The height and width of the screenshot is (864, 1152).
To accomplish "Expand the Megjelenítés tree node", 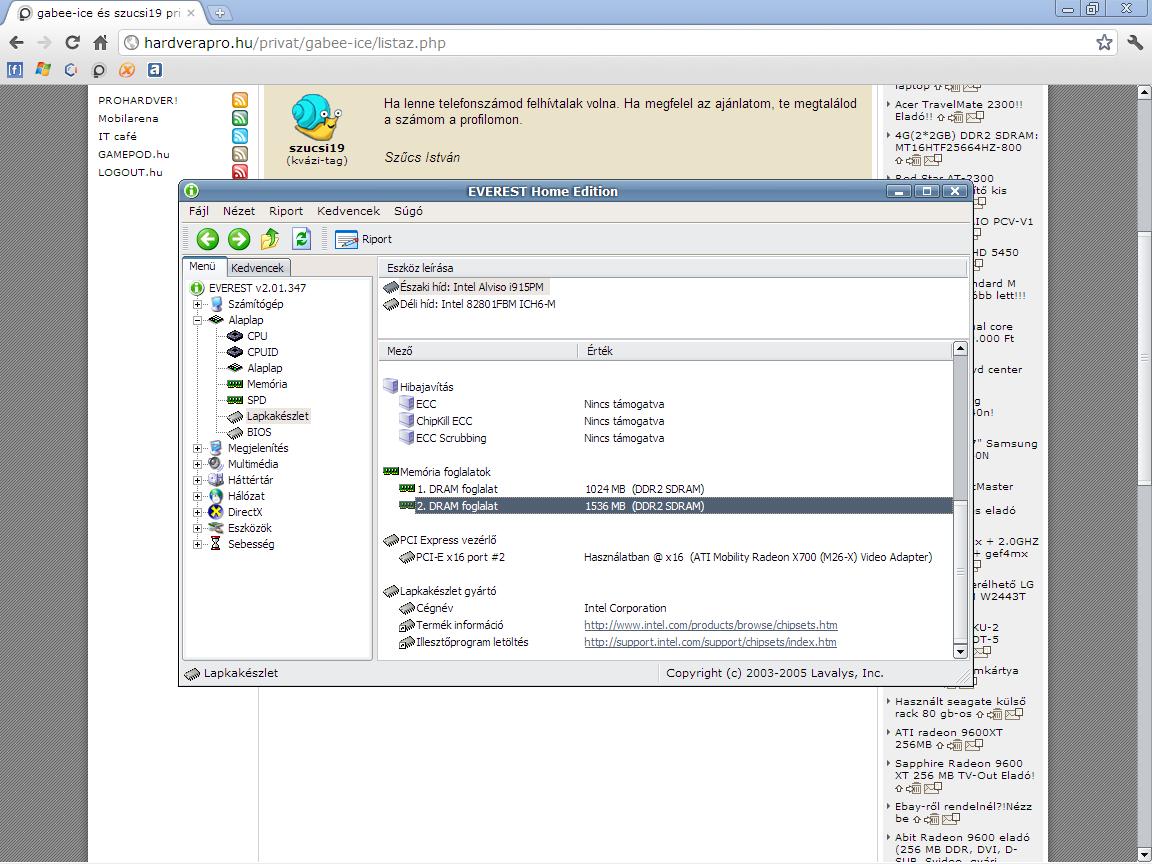I will [x=197, y=448].
